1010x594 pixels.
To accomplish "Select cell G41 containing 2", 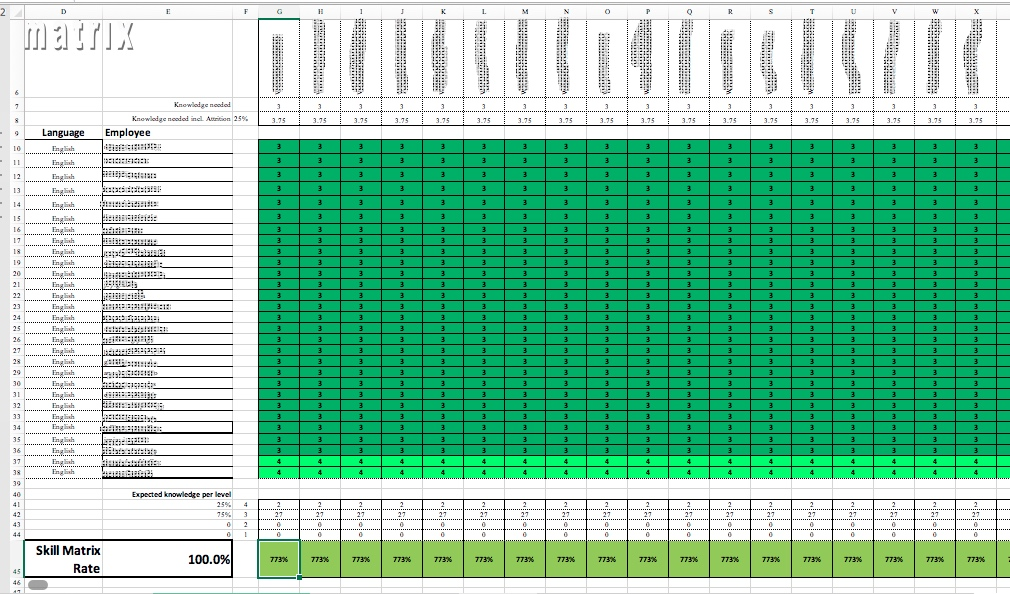I will click(x=279, y=504).
